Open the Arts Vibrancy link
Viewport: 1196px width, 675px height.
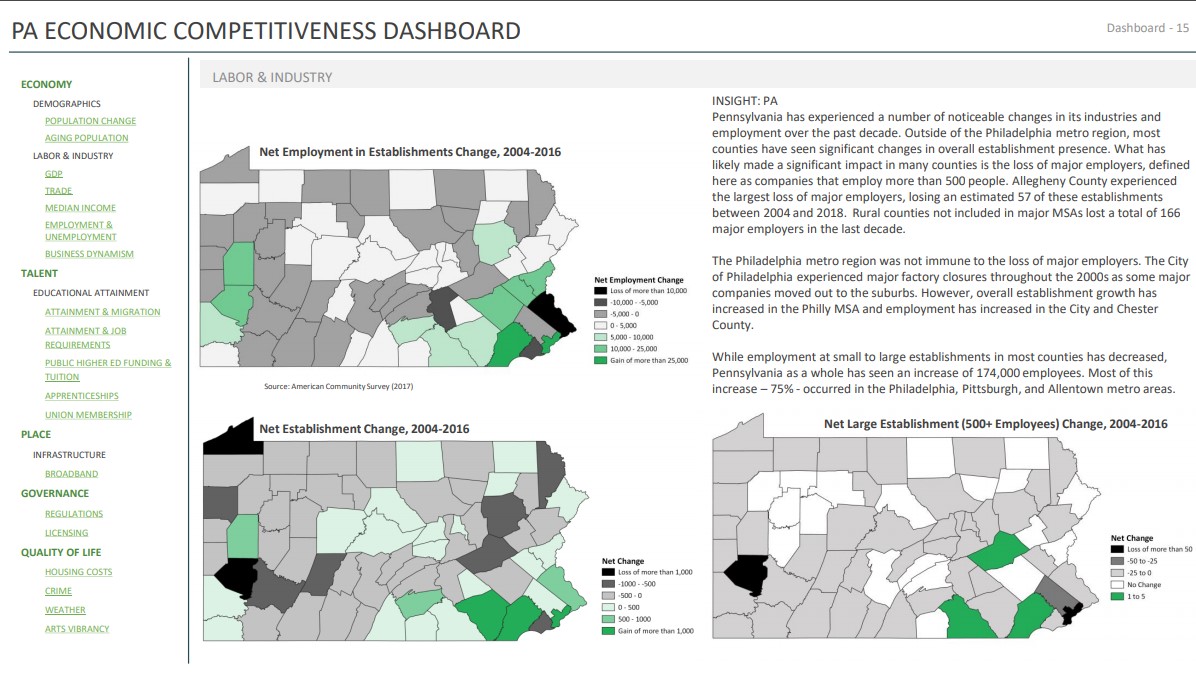tap(76, 629)
